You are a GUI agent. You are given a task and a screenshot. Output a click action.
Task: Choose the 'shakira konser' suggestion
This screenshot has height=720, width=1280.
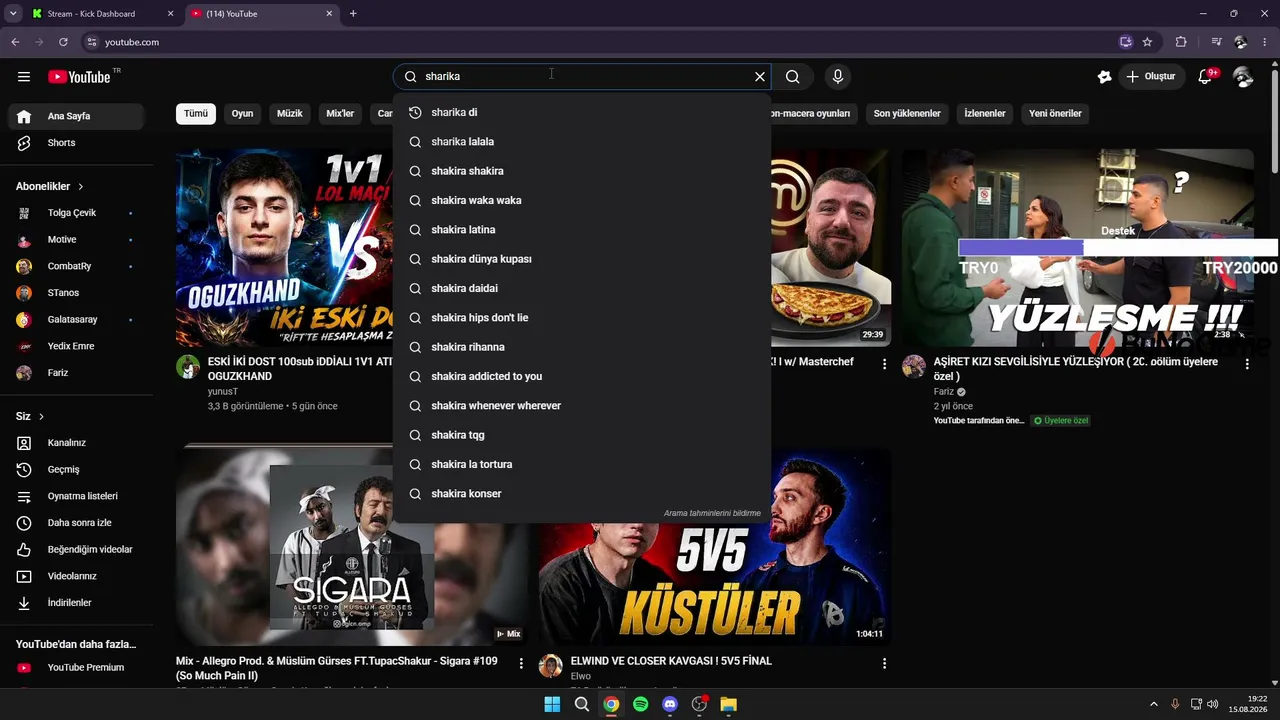[x=582, y=494]
